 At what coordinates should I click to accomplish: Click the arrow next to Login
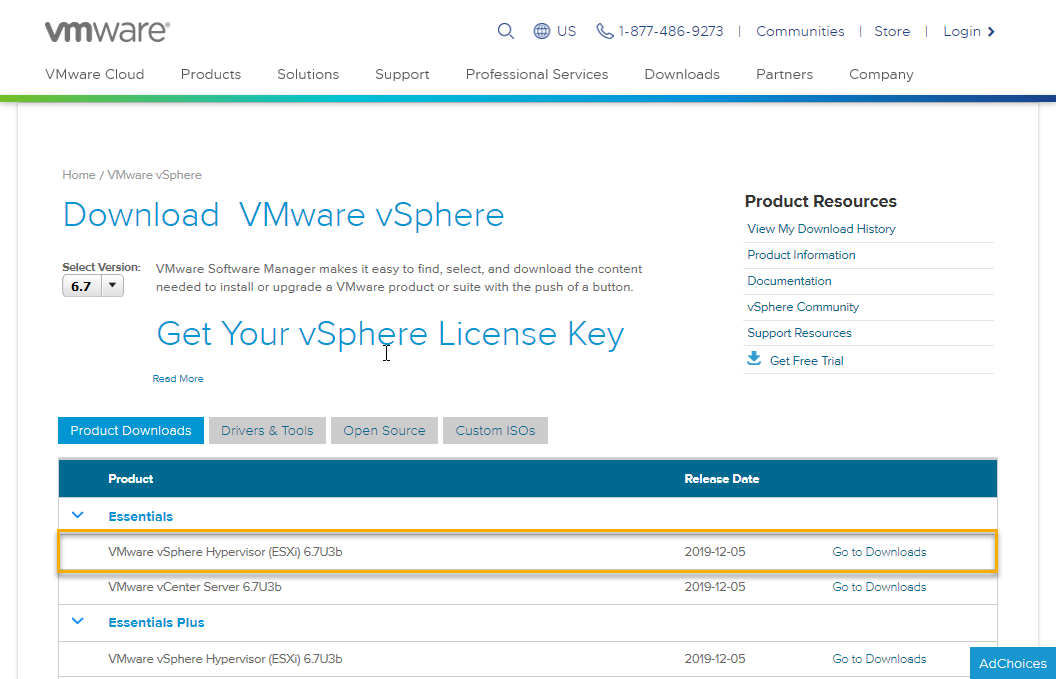point(991,32)
